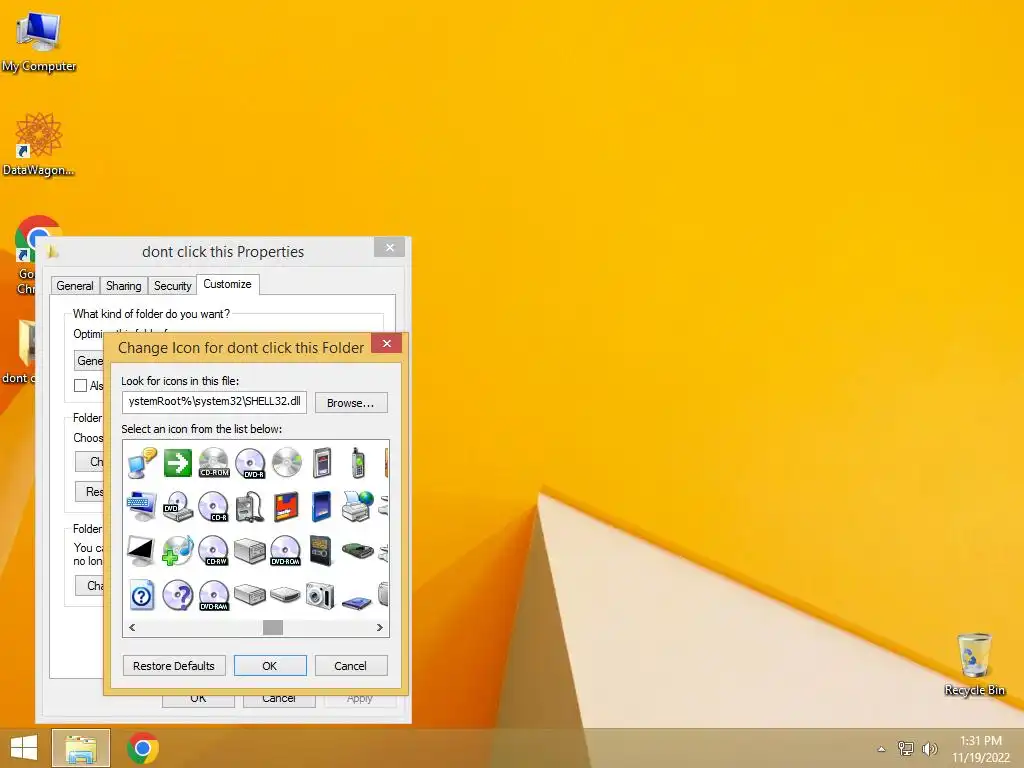The height and width of the screenshot is (768, 1024).
Task: Select the Recycle Bin desktop icon
Action: pos(974,664)
